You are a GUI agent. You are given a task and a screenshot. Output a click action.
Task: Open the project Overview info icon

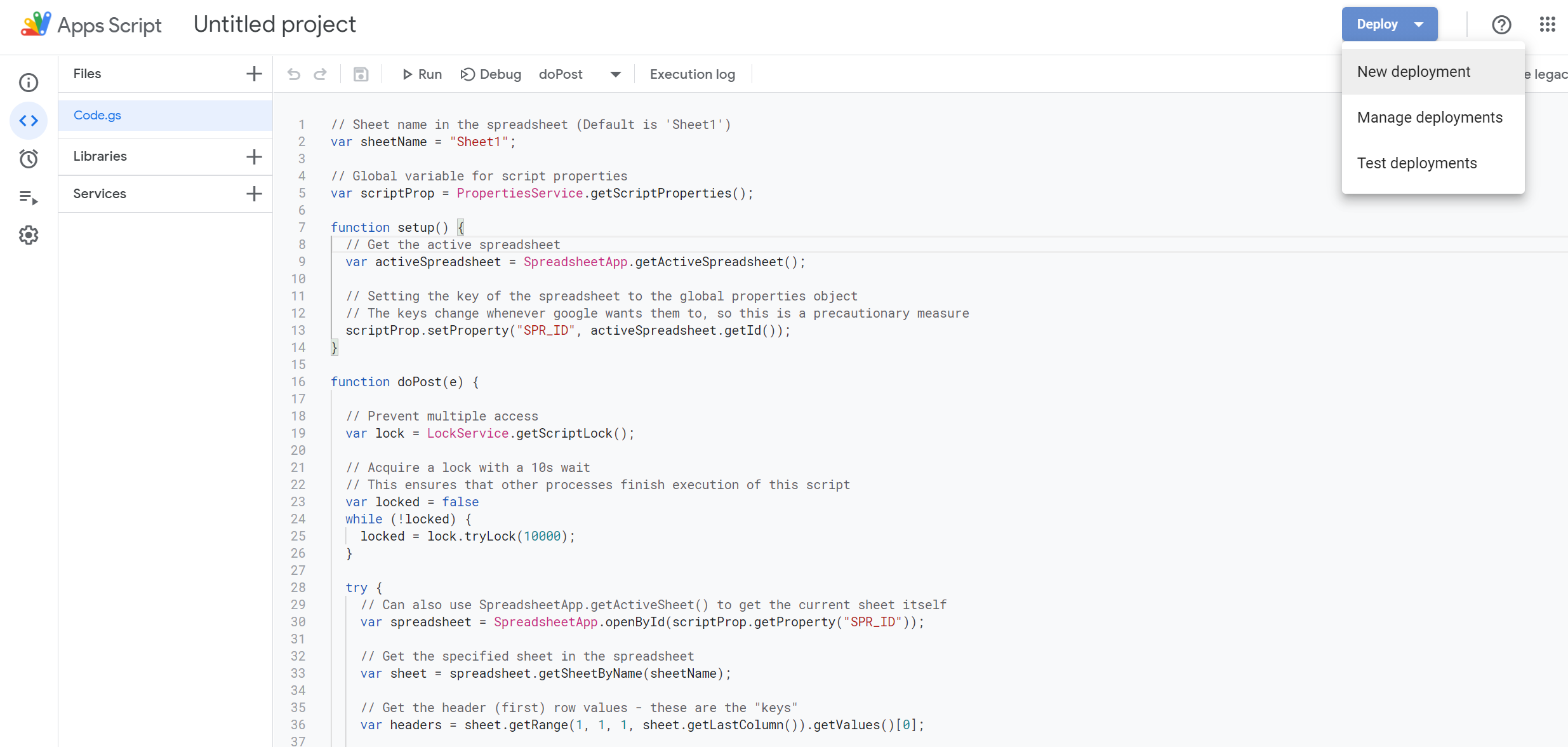click(29, 83)
